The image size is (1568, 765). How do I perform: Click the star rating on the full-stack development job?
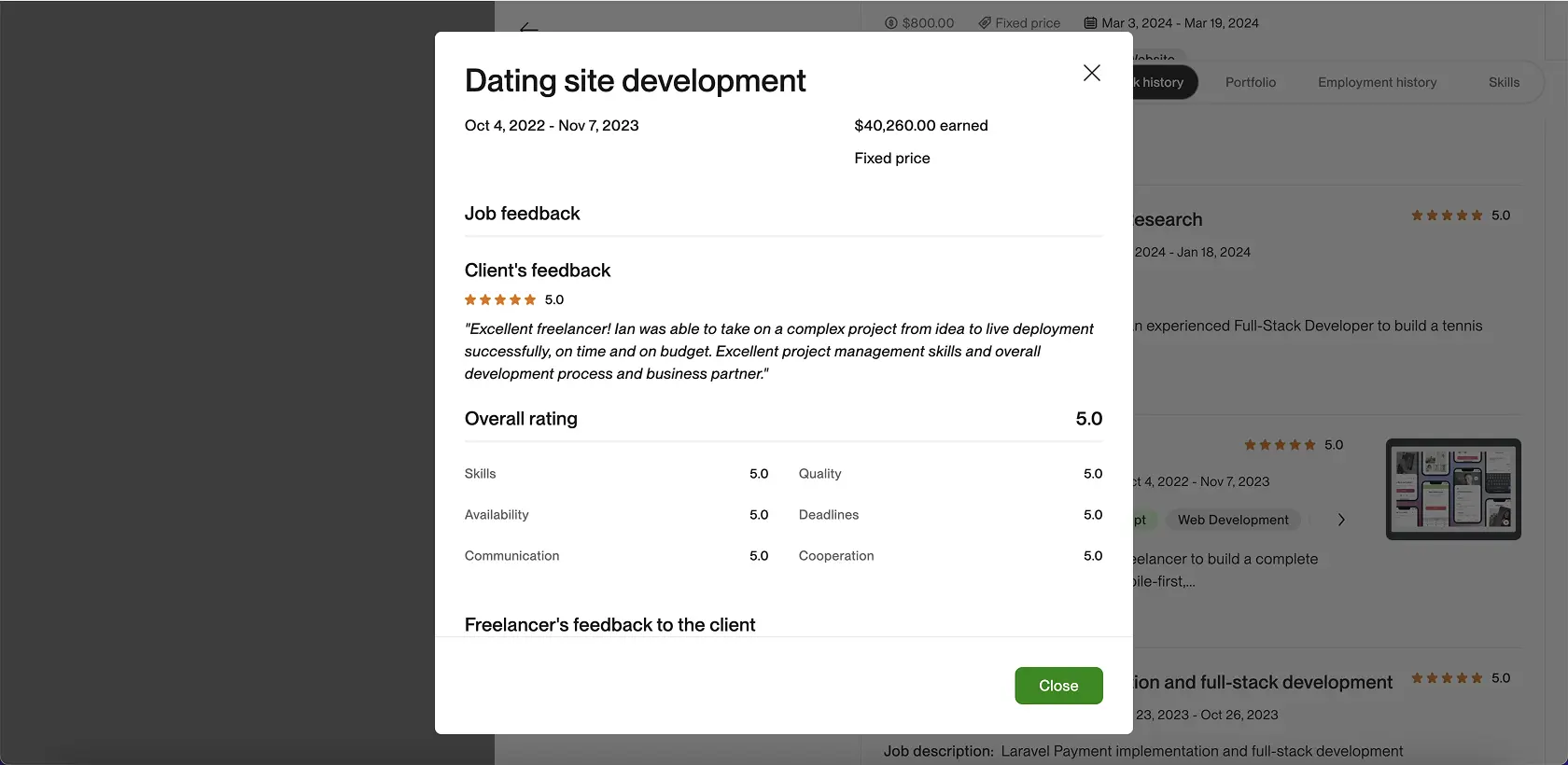click(x=1447, y=678)
